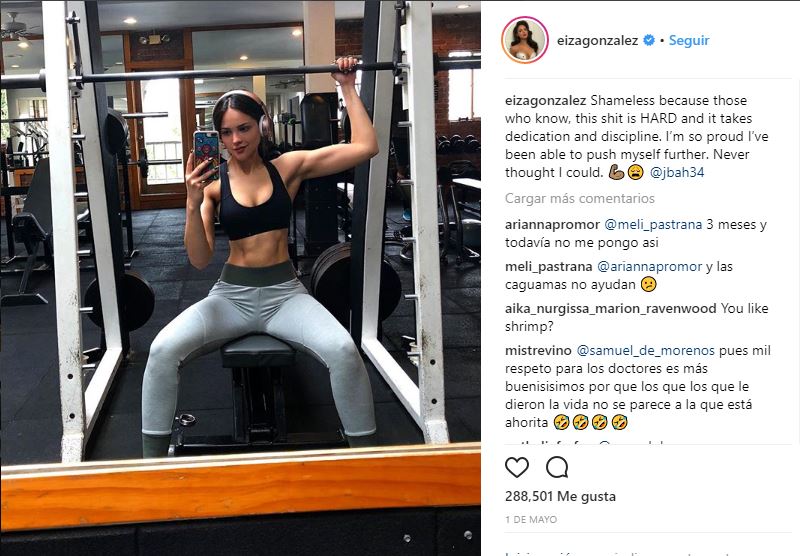Click the heart like icon

coord(517,467)
